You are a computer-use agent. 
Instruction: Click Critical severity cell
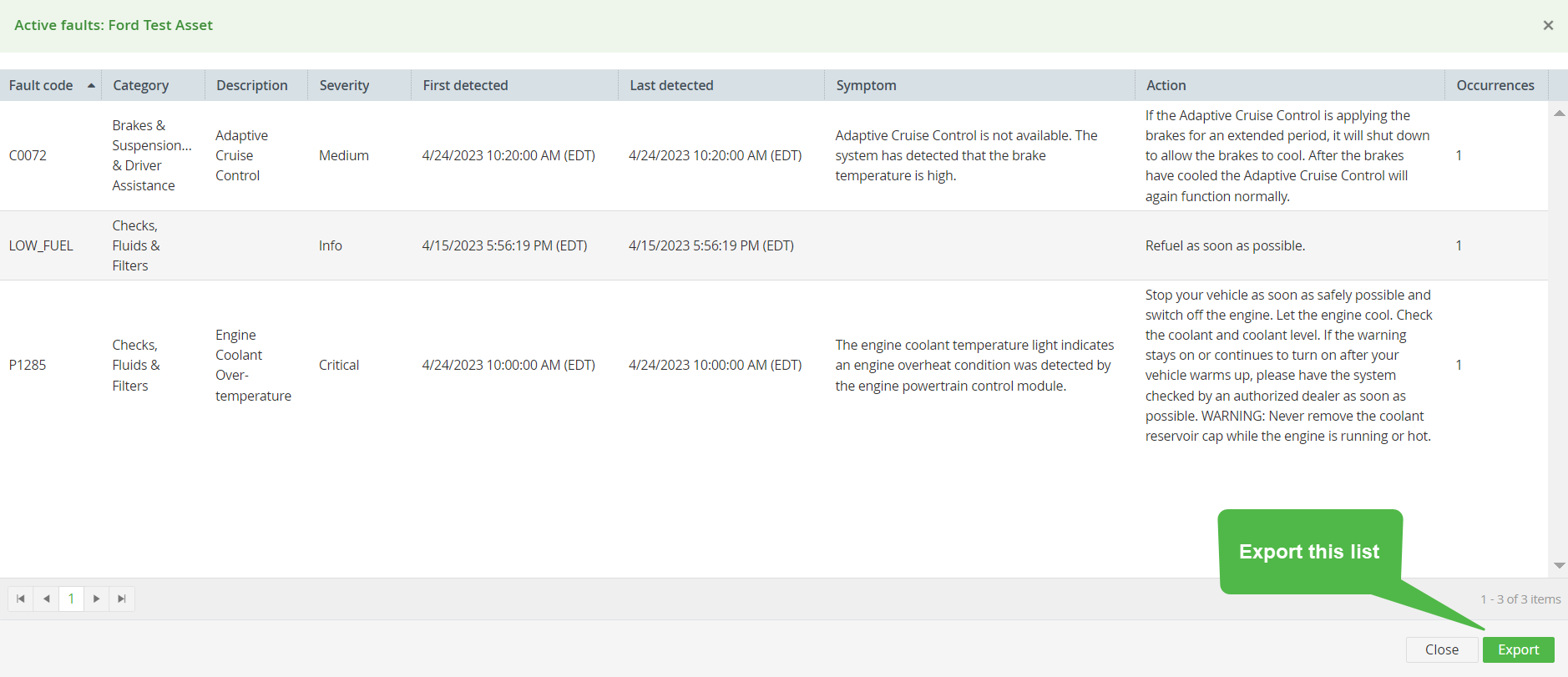click(339, 365)
